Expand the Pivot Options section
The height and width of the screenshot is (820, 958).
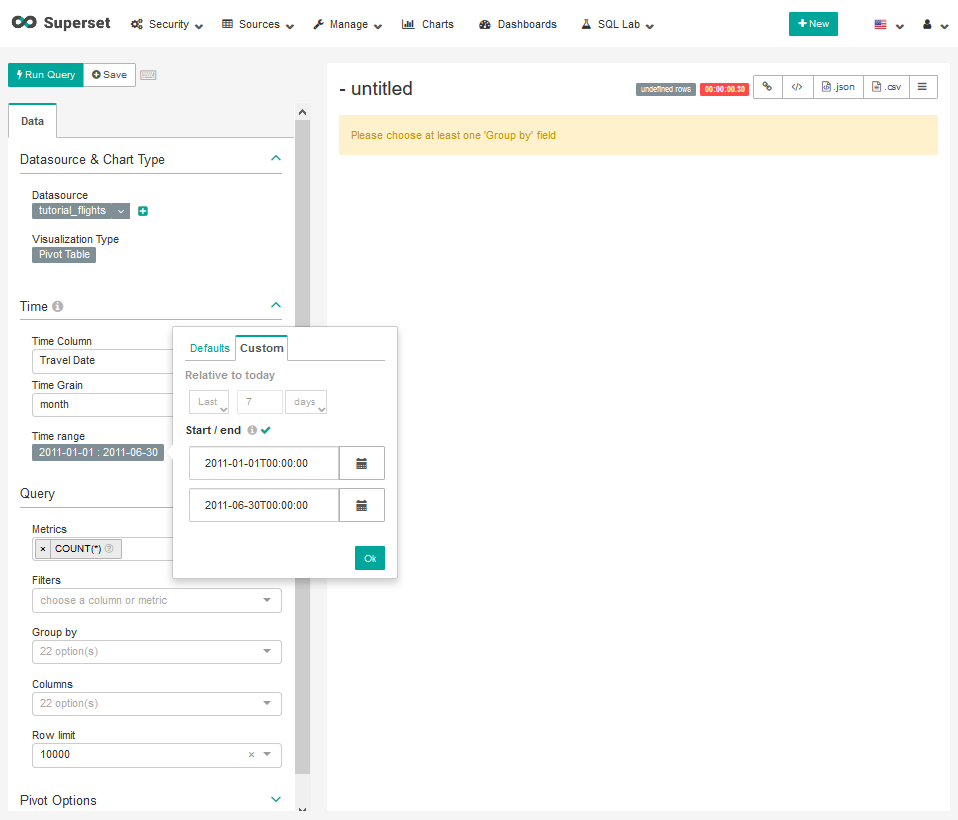point(276,799)
